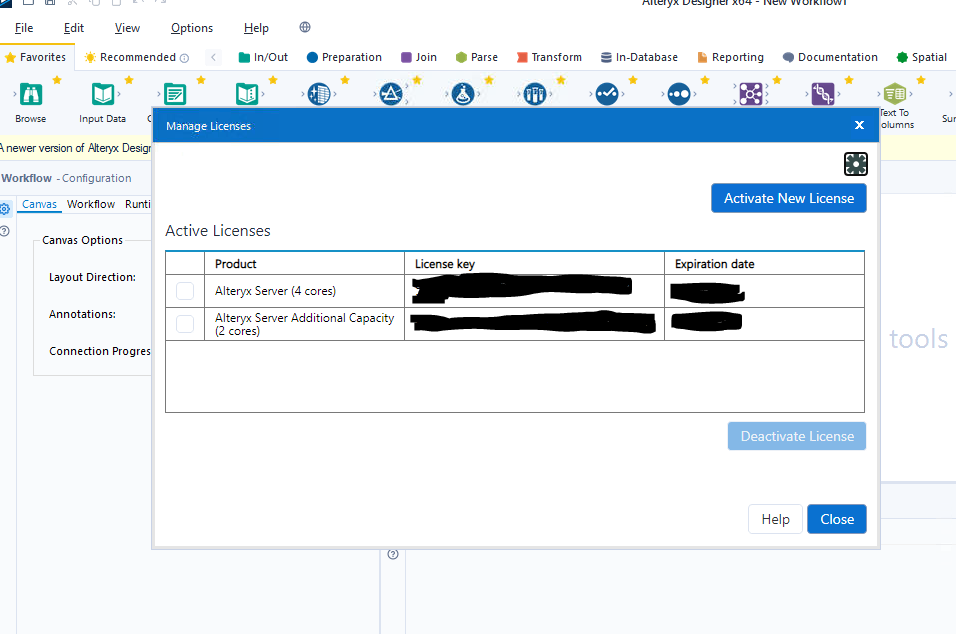Click the Help button in the dialog
The width and height of the screenshot is (956, 634).
[x=774, y=518]
